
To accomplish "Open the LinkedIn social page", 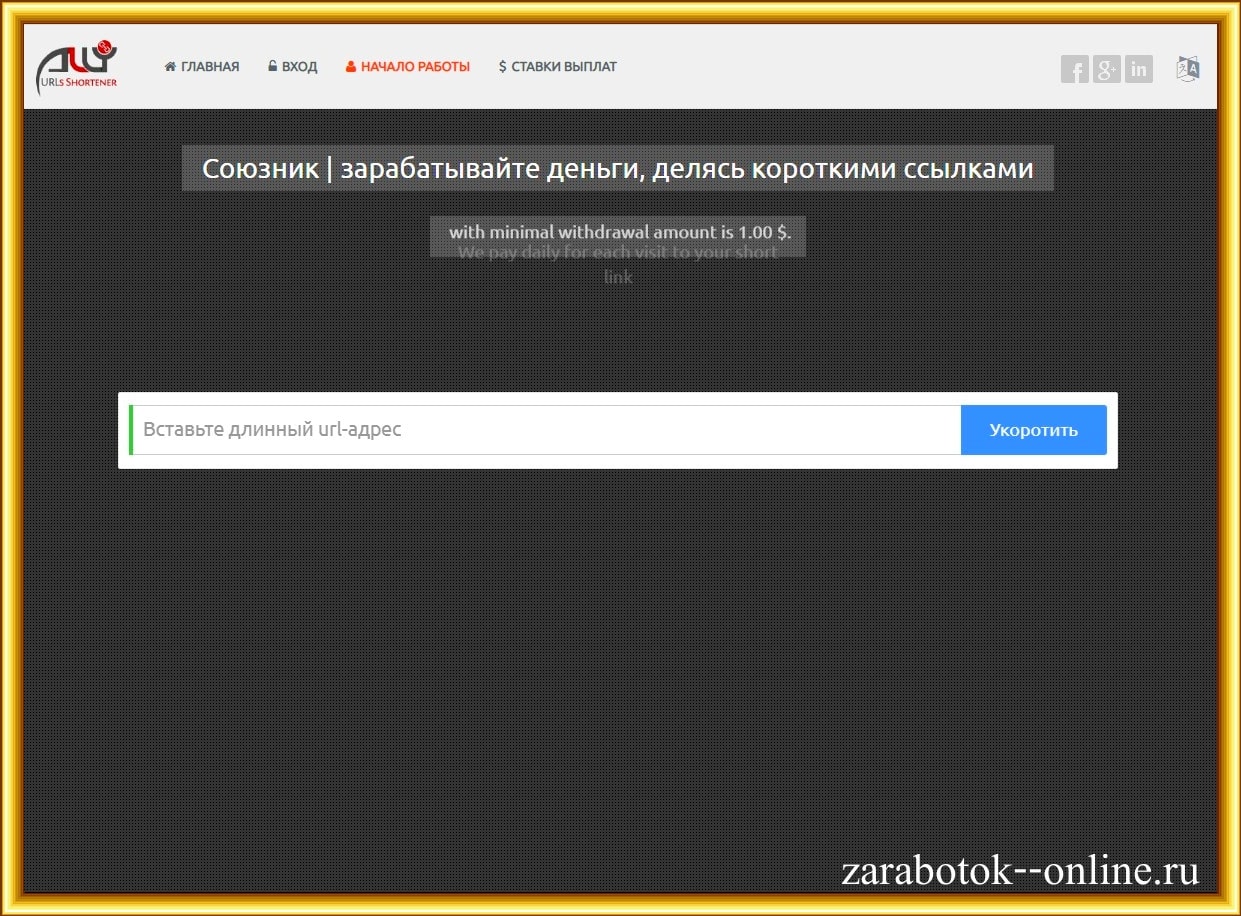I will coord(1138,70).
